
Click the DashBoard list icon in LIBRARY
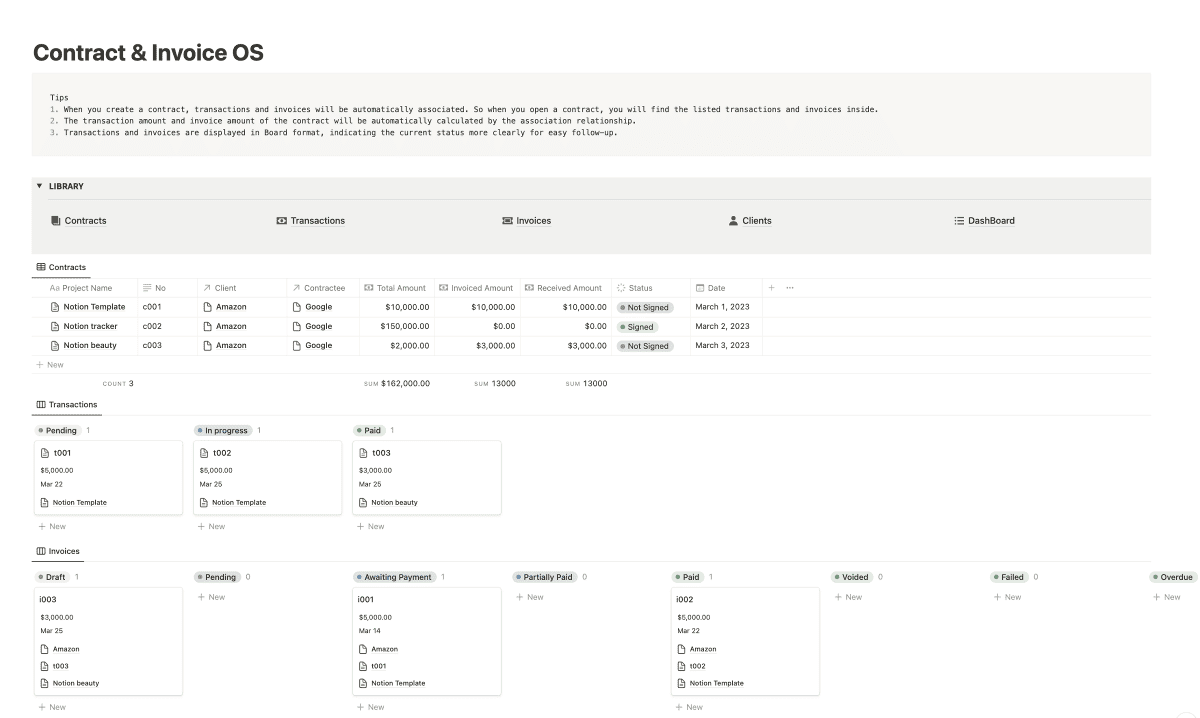[960, 220]
